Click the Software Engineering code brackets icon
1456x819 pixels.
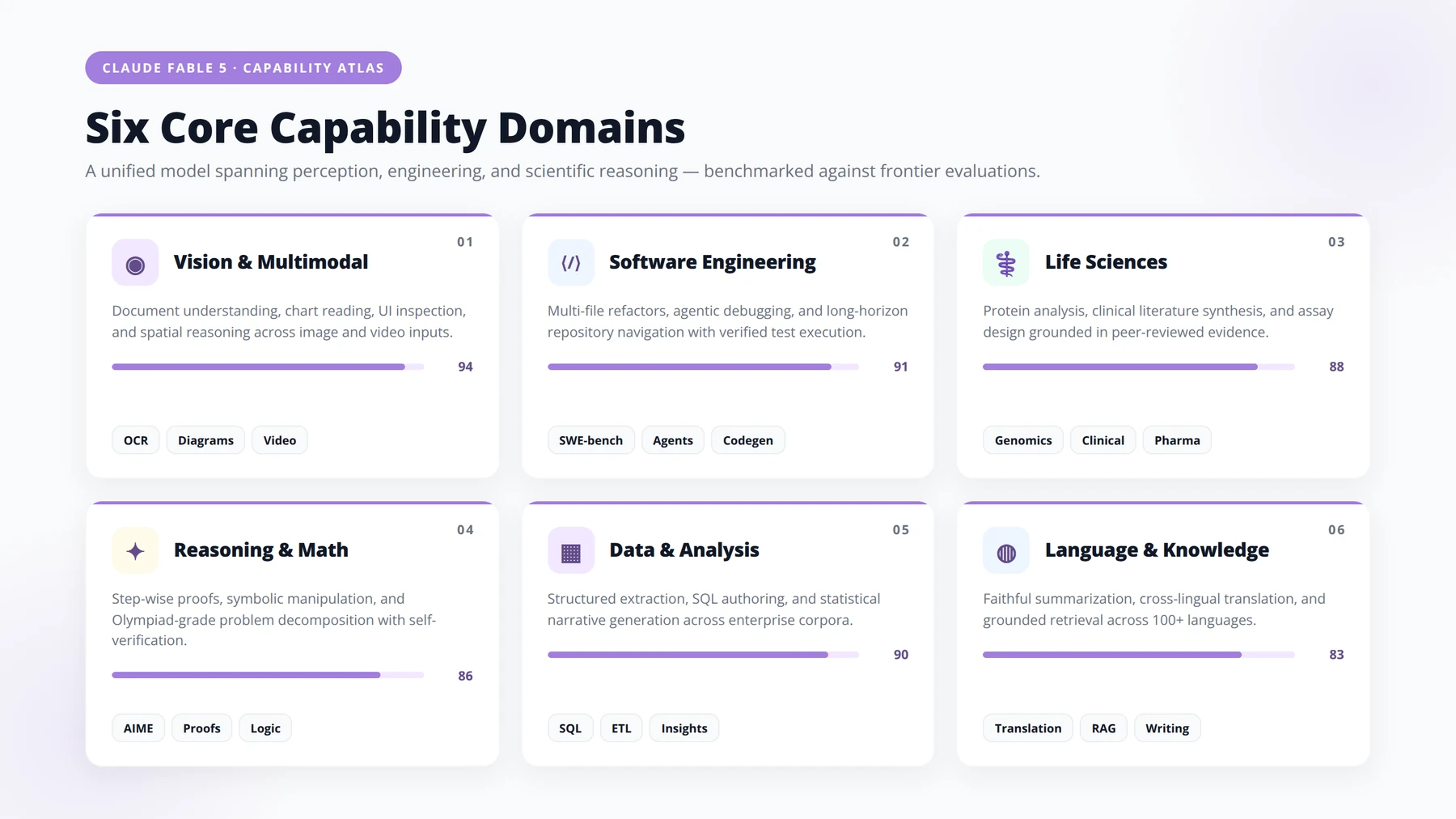(571, 262)
